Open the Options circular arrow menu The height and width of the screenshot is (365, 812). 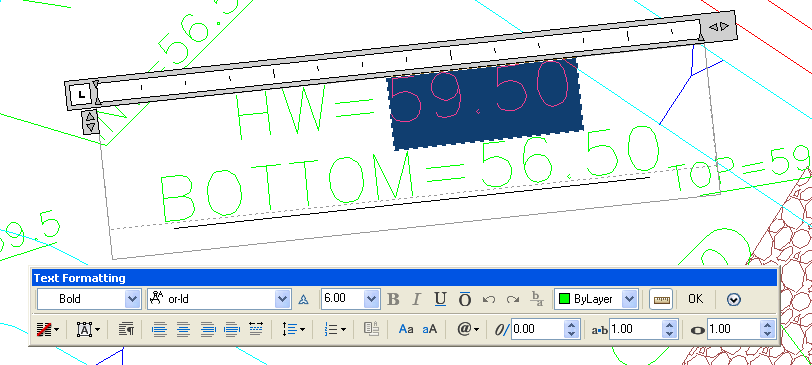[x=734, y=299]
